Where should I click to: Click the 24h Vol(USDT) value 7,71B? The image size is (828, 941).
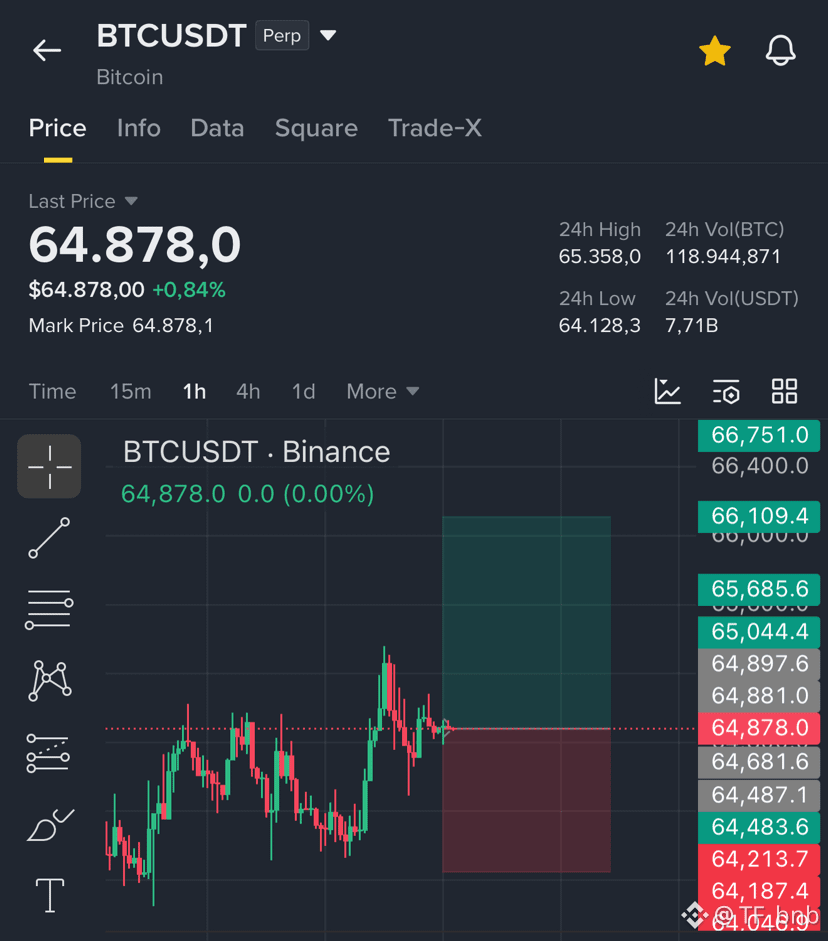(x=692, y=326)
